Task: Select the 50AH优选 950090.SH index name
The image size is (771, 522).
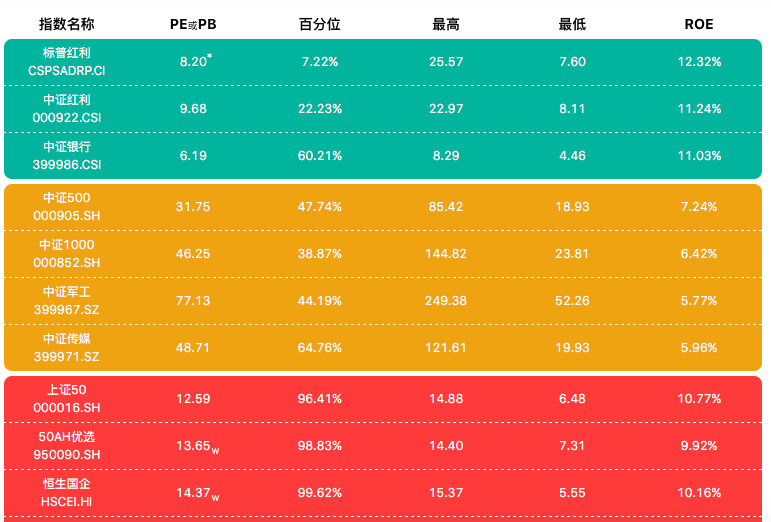Action: coord(67,445)
